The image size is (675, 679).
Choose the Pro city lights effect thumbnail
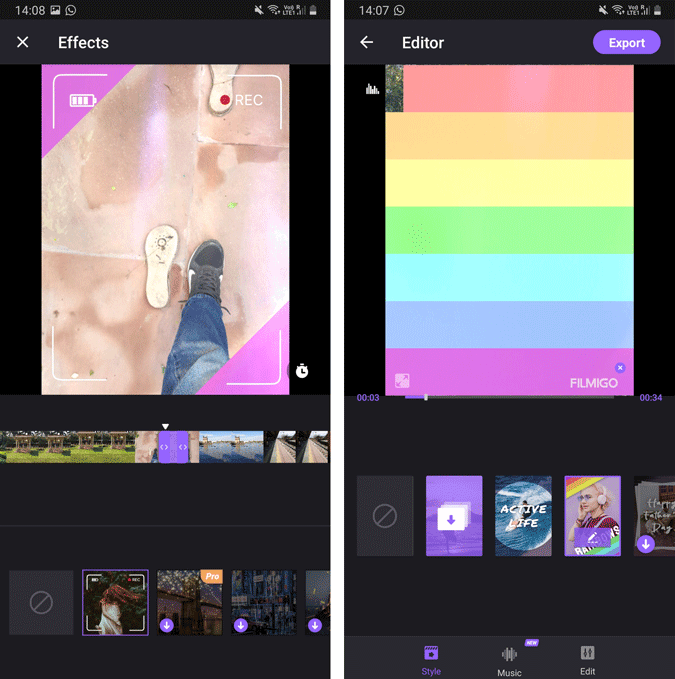190,602
